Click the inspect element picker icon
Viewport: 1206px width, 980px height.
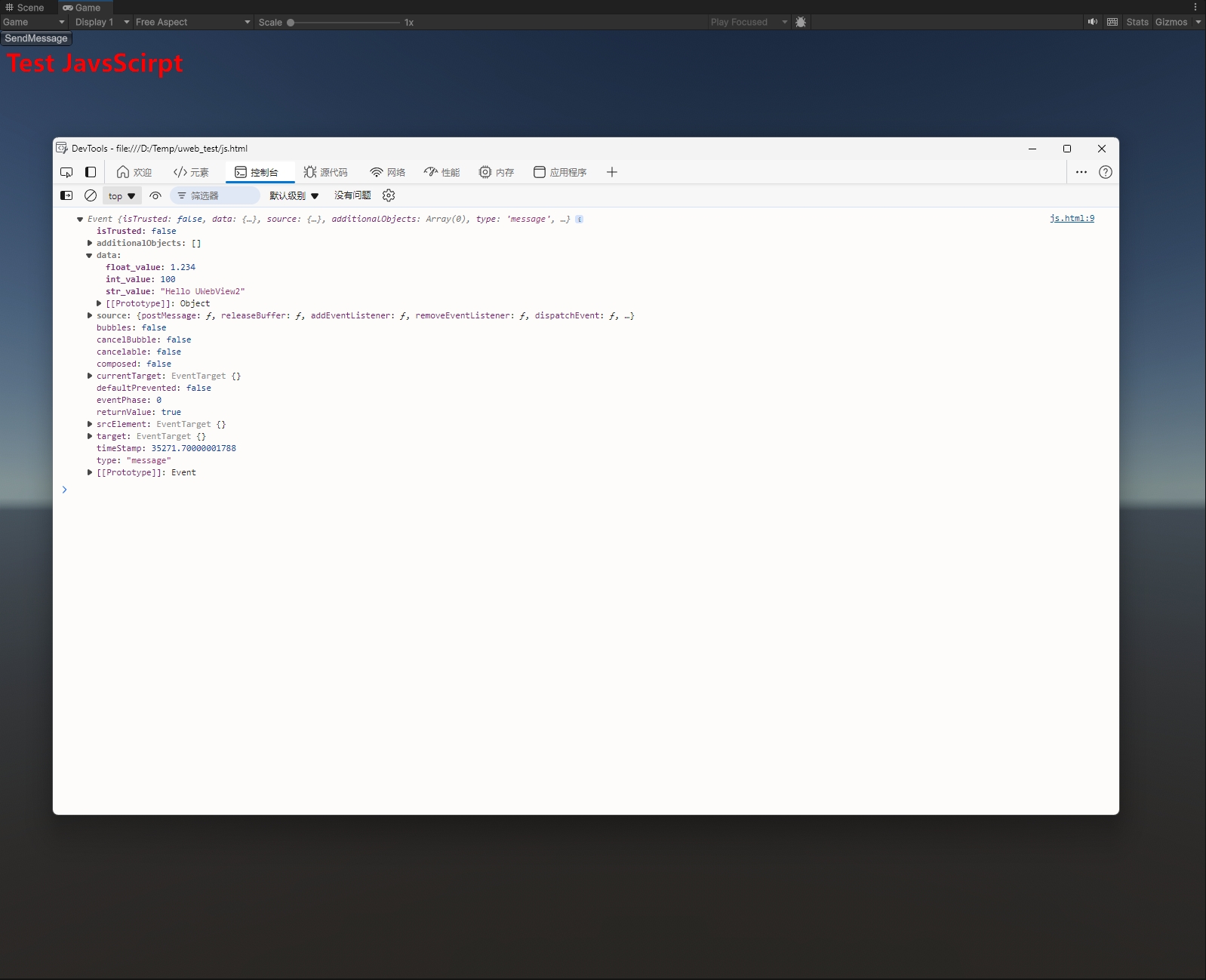66,172
